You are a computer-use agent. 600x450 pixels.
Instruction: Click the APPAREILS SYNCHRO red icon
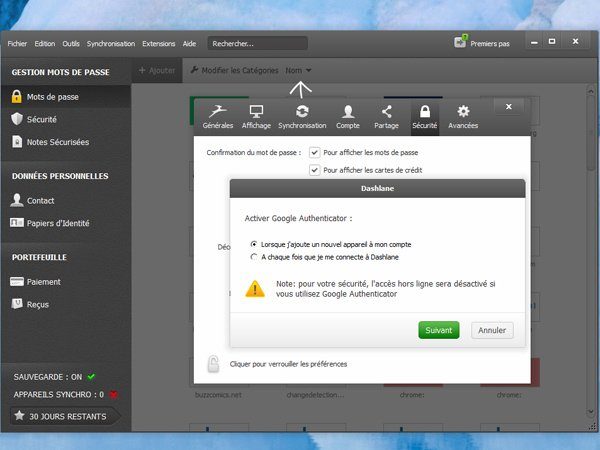pos(114,395)
